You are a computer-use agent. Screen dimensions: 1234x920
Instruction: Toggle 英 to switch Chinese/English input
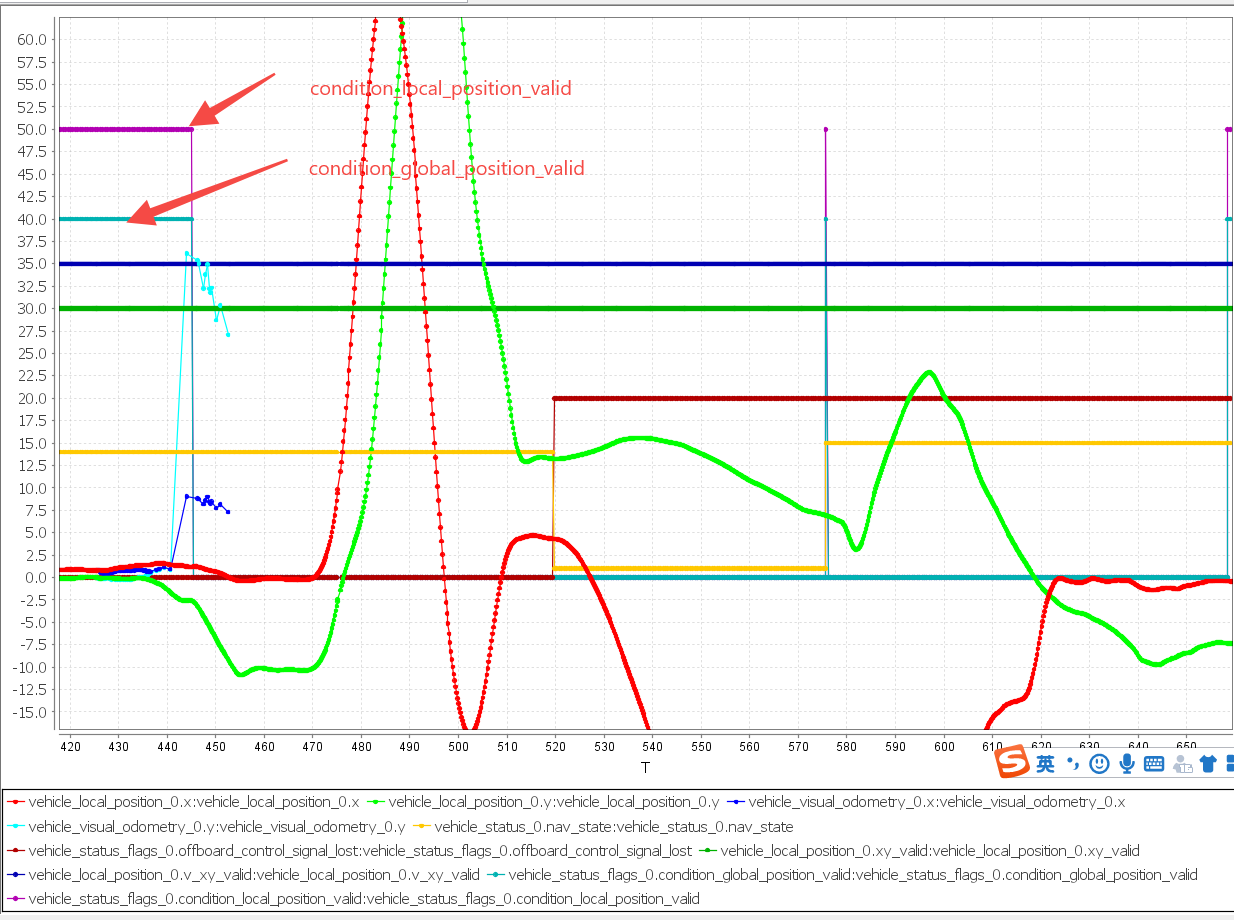click(1045, 763)
